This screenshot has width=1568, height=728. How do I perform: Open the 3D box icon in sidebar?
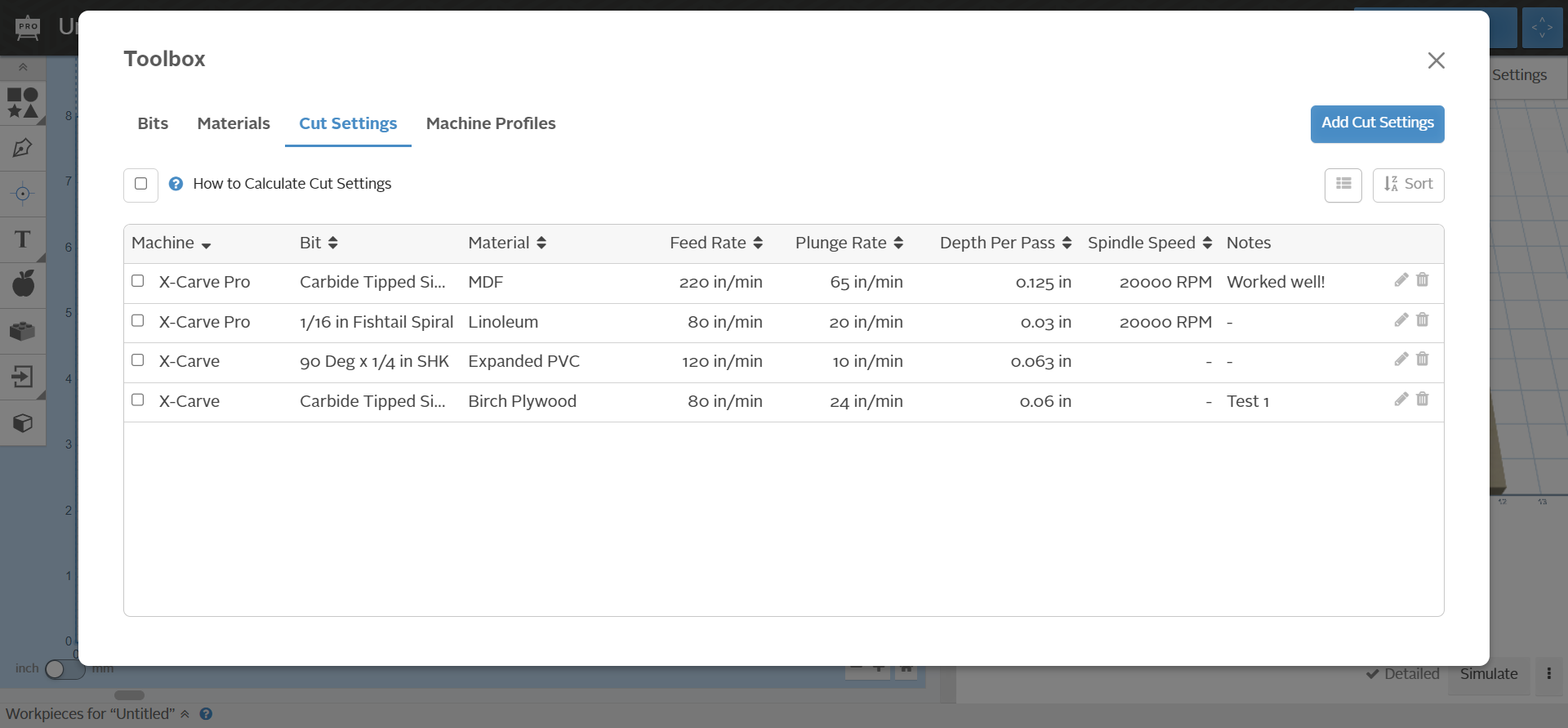tap(23, 422)
